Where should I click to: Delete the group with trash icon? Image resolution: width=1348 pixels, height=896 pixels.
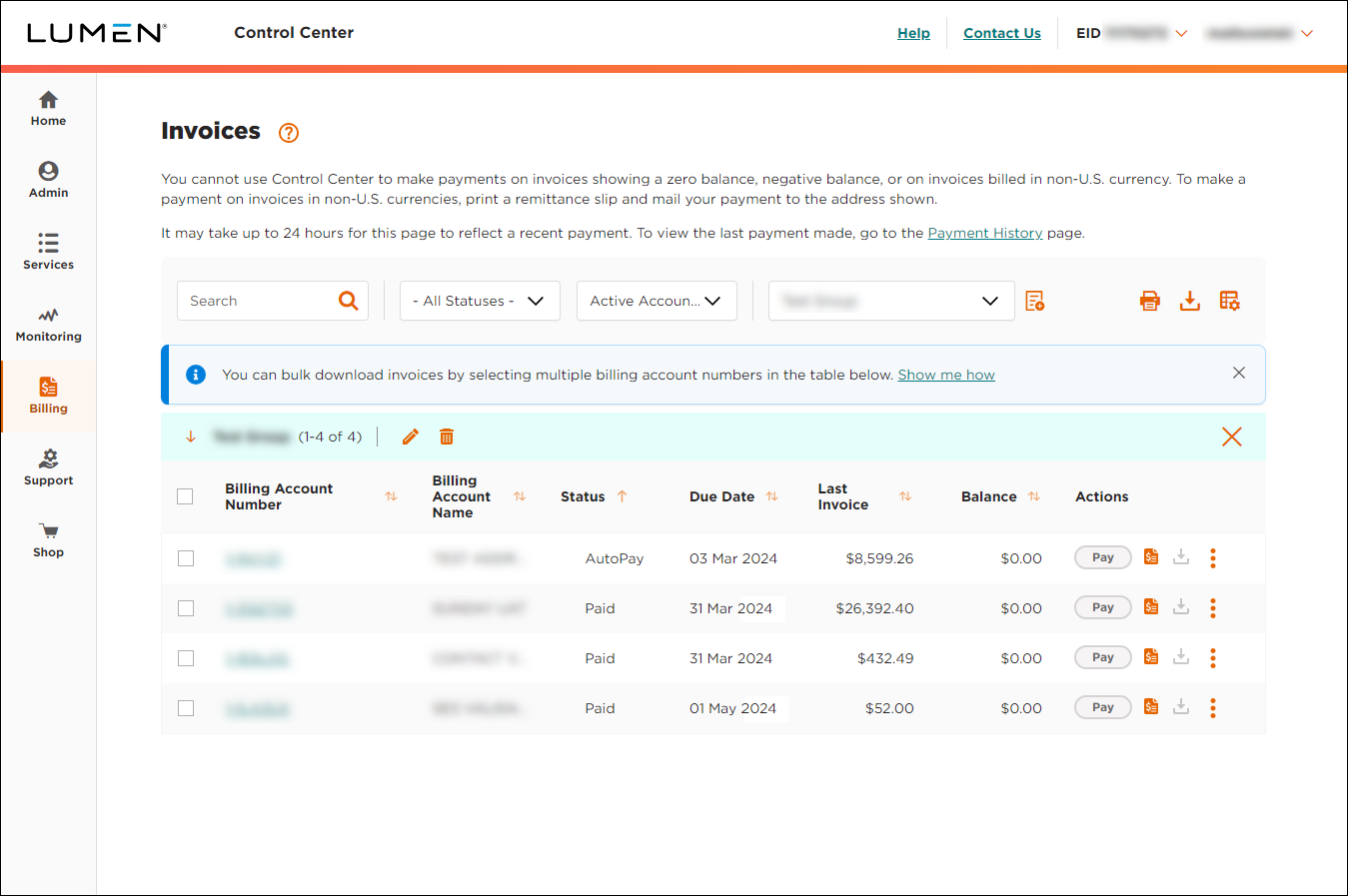pyautogui.click(x=447, y=437)
